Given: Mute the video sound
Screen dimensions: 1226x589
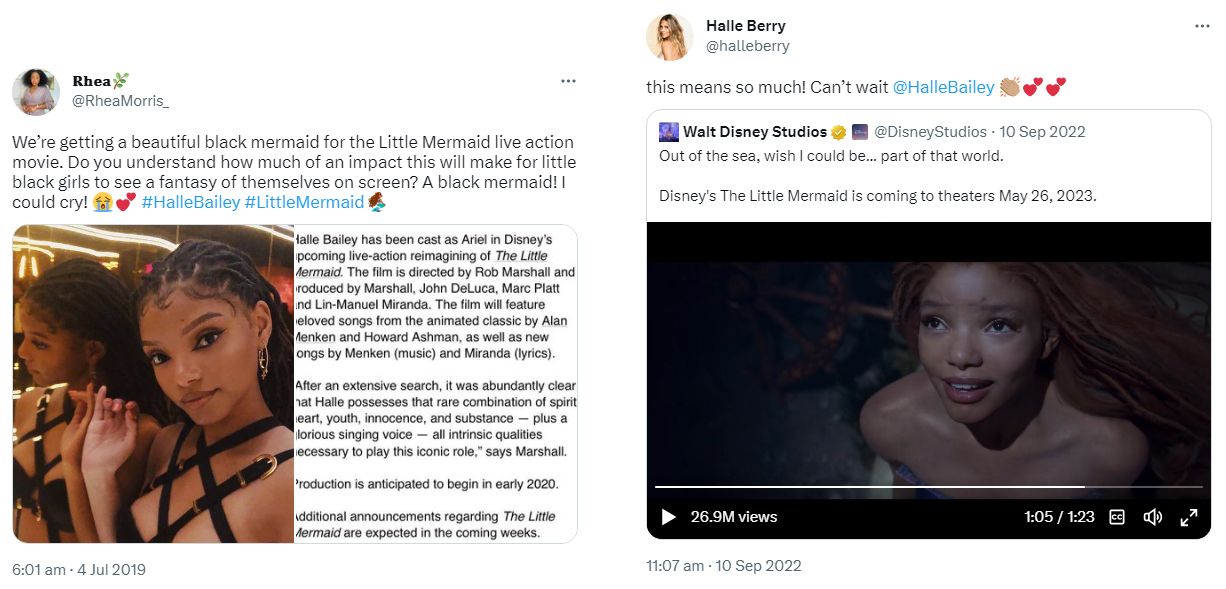Looking at the screenshot, I should pyautogui.click(x=1153, y=517).
